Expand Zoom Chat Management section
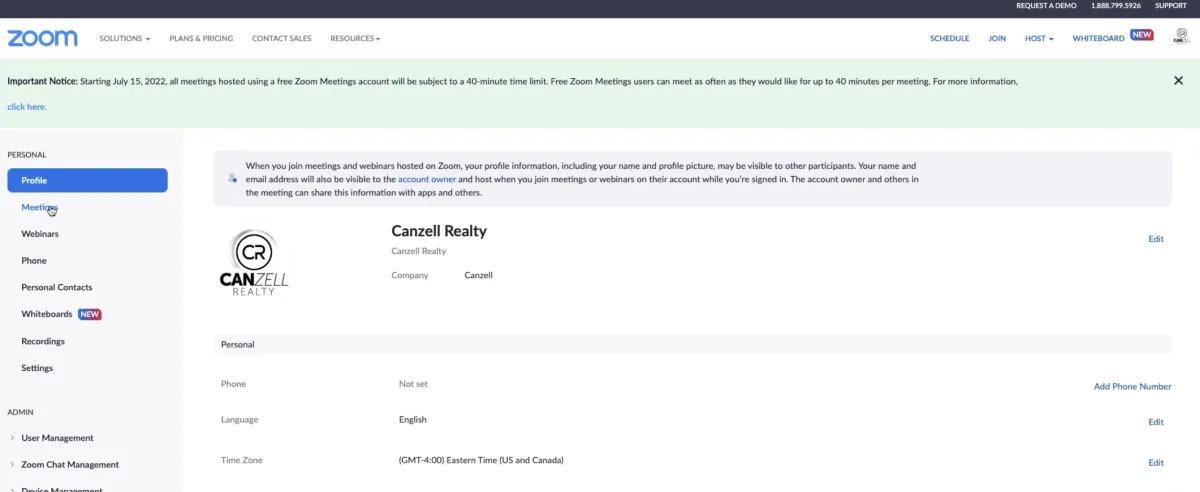 click(70, 465)
